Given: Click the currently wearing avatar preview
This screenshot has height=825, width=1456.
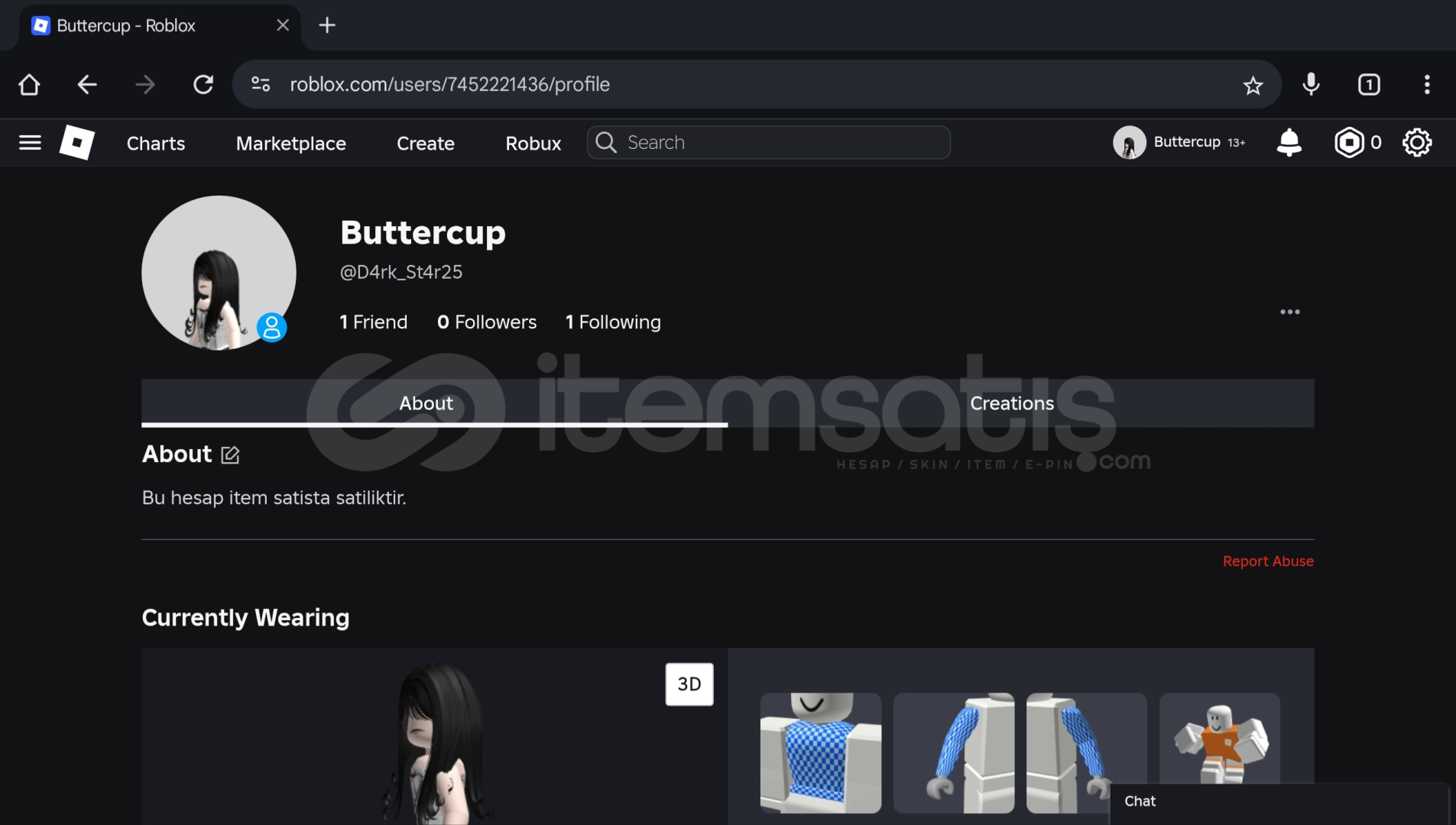Looking at the screenshot, I should [x=434, y=737].
